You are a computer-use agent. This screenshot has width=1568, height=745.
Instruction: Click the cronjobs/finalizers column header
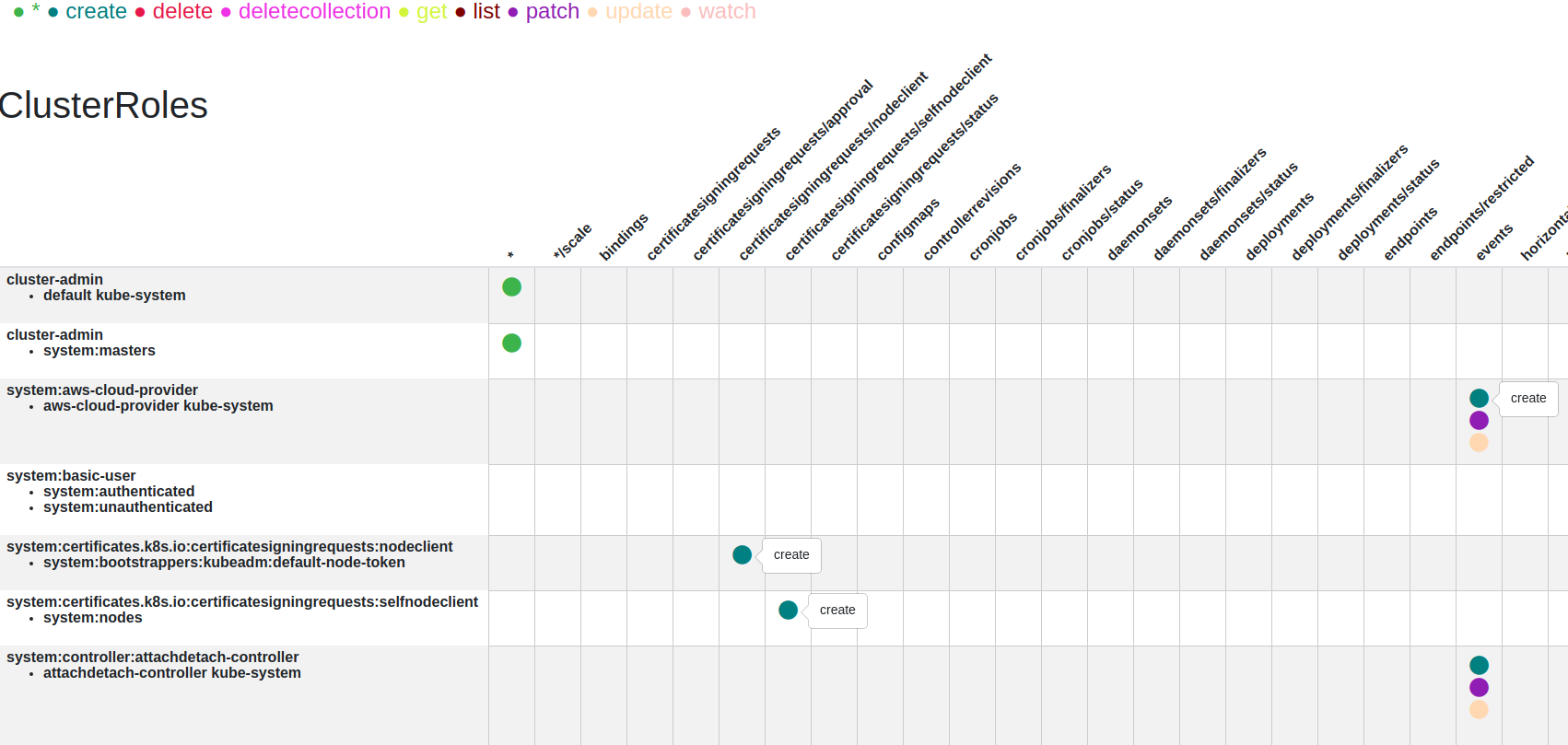pyautogui.click(x=1063, y=213)
